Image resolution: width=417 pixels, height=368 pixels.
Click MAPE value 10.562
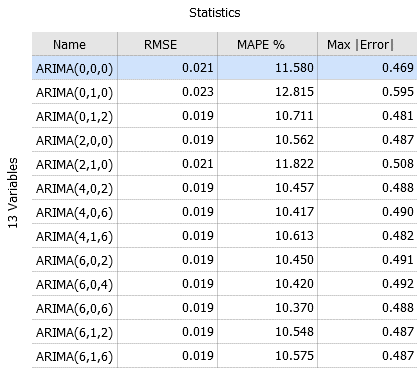(294, 140)
